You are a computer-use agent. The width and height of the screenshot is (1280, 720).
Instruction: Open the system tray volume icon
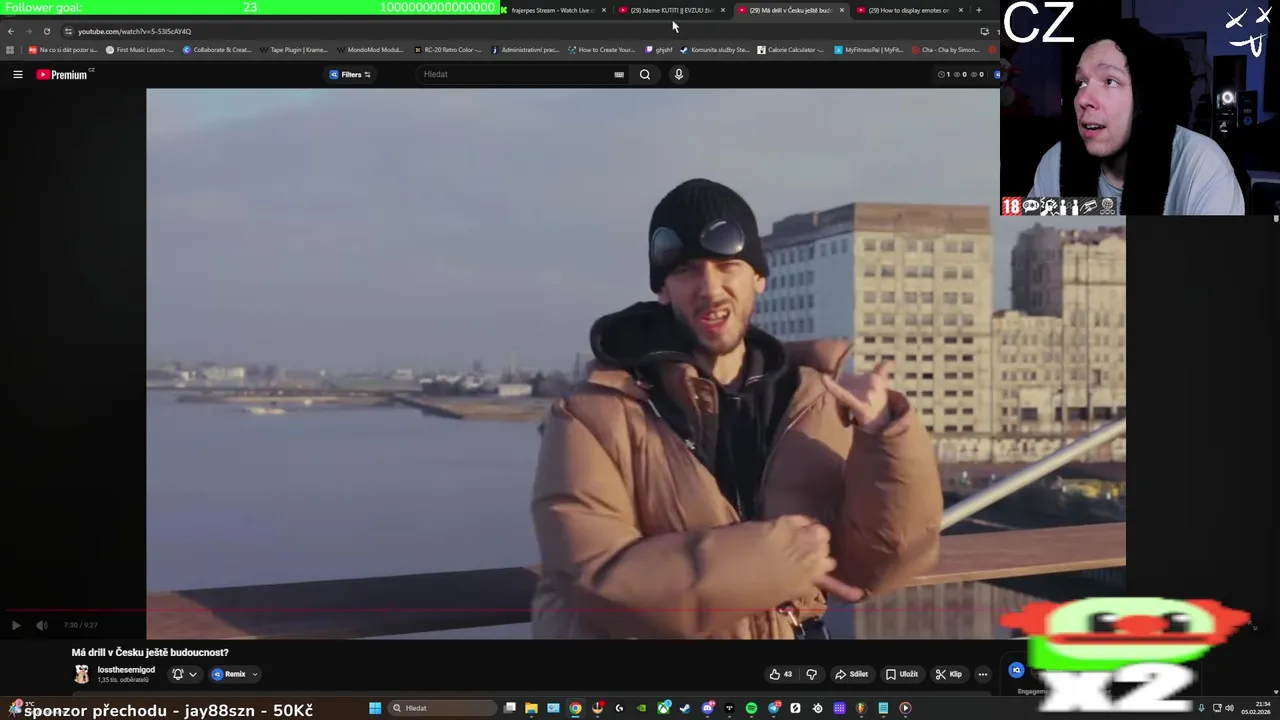(1229, 708)
